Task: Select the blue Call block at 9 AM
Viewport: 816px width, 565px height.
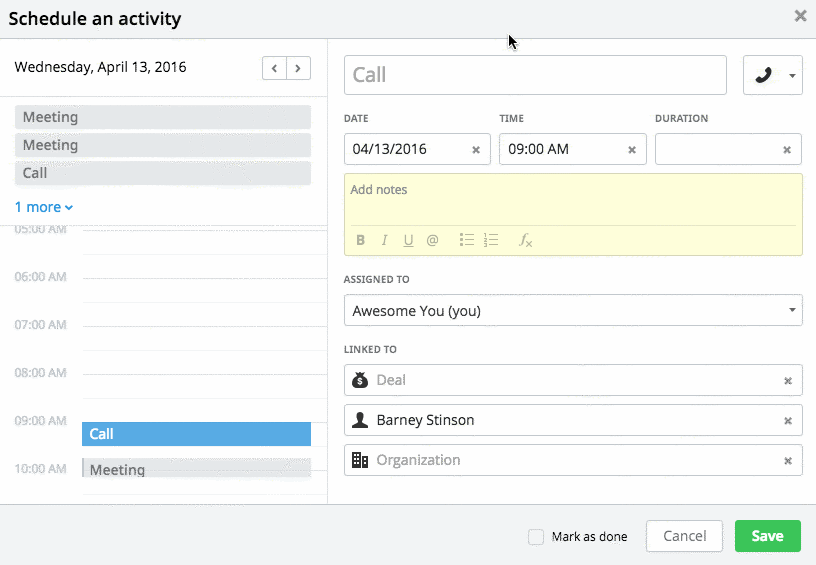Action: point(196,434)
